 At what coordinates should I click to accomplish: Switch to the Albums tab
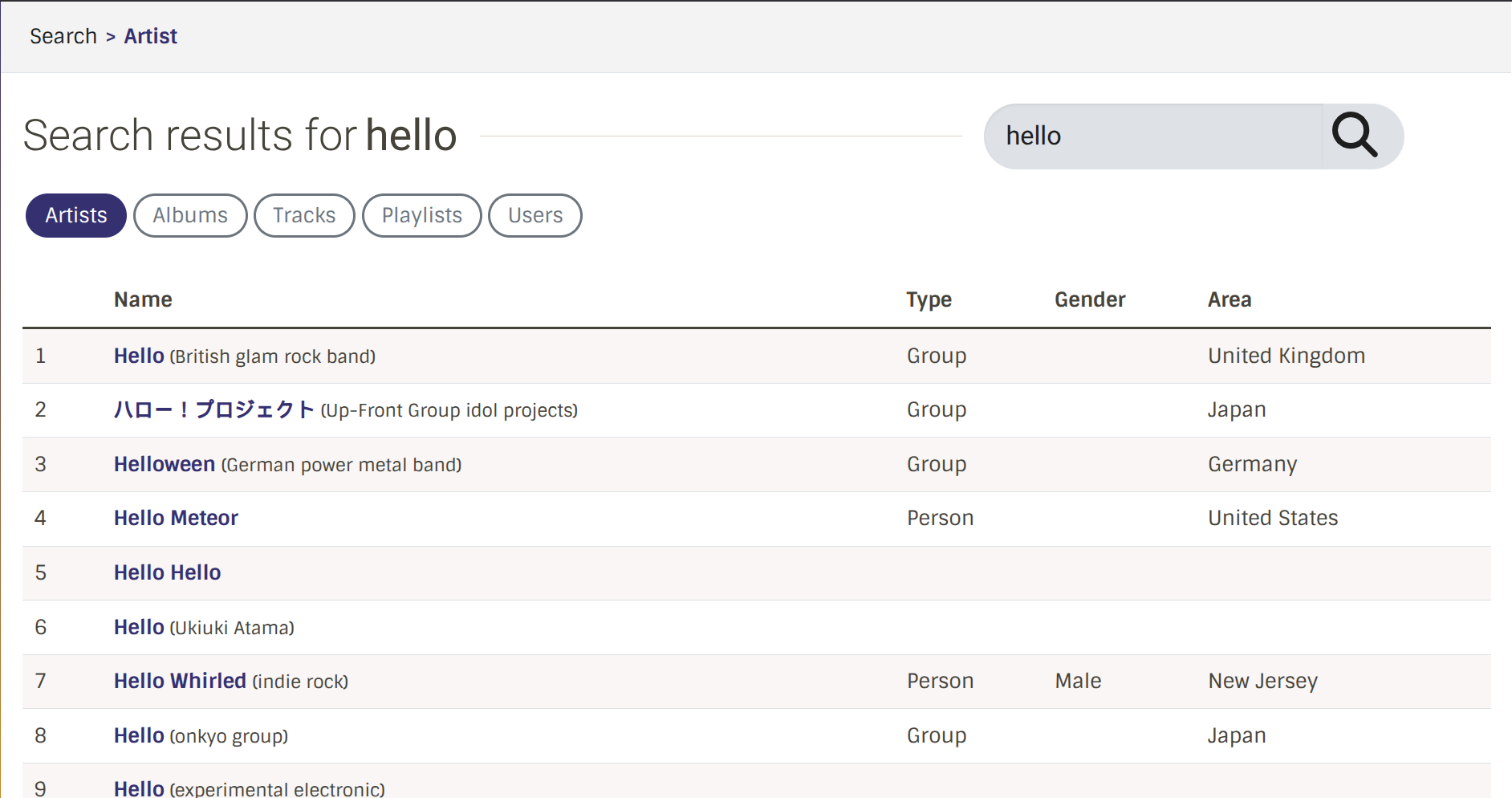(x=190, y=215)
